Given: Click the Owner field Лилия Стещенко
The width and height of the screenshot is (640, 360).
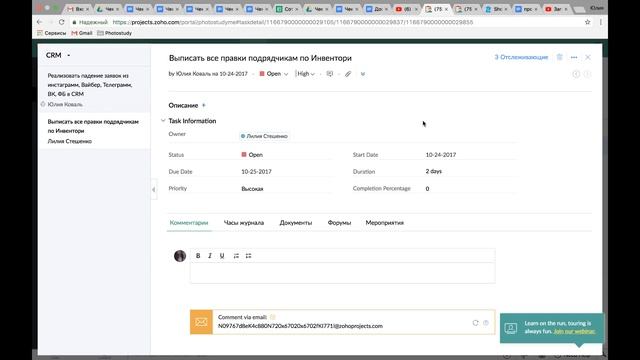Looking at the screenshot, I should click(x=264, y=136).
